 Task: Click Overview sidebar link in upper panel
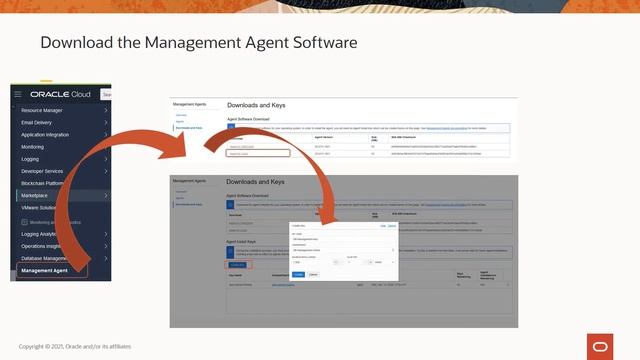(181, 115)
